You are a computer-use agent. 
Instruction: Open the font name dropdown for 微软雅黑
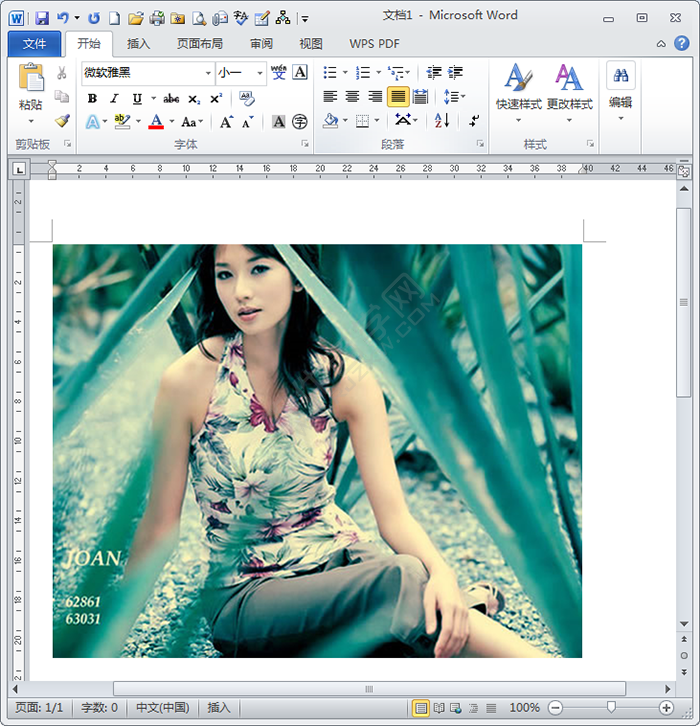[x=208, y=73]
